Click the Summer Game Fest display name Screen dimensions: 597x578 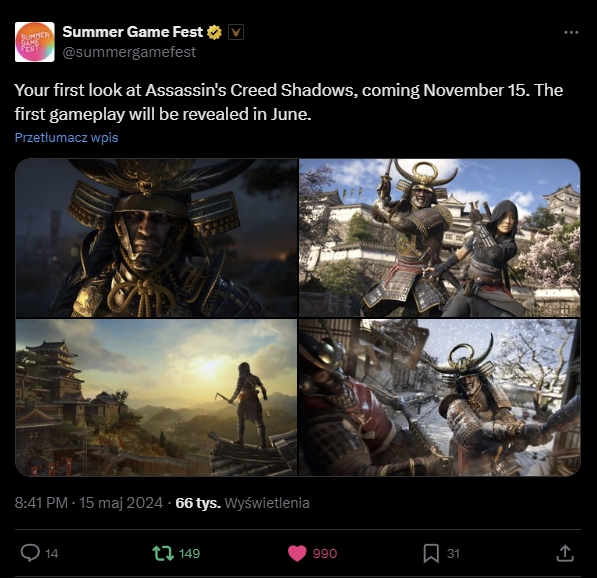[132, 32]
